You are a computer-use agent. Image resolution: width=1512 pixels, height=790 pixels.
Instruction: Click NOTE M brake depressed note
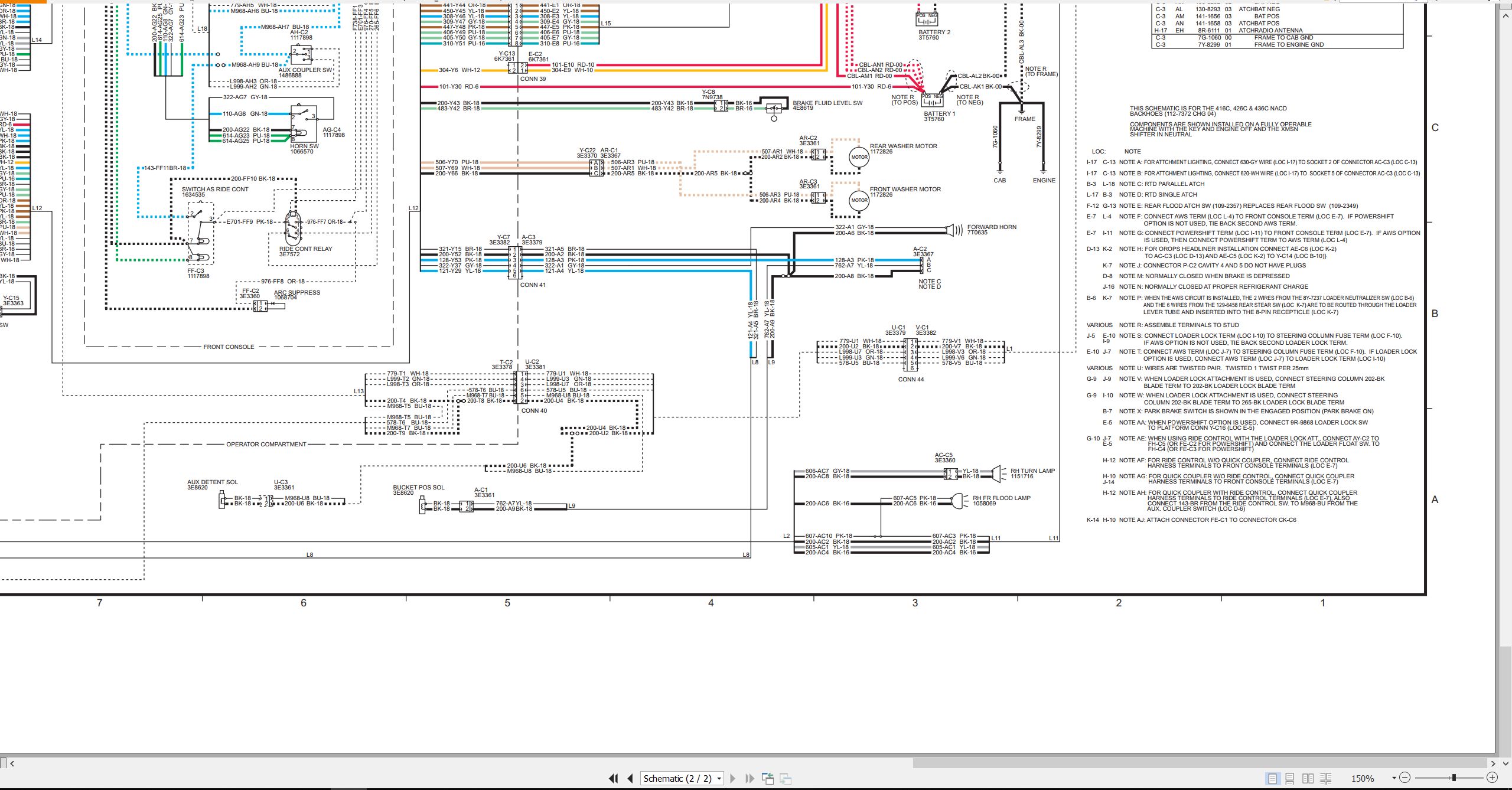[1204, 276]
